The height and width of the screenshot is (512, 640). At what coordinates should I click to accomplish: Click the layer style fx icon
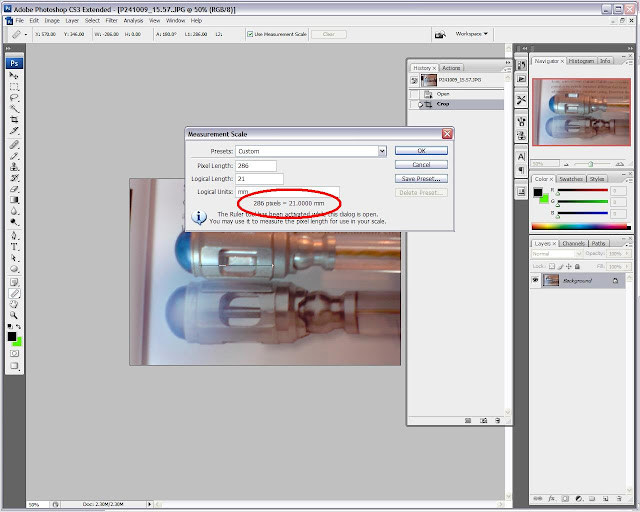pos(551,499)
